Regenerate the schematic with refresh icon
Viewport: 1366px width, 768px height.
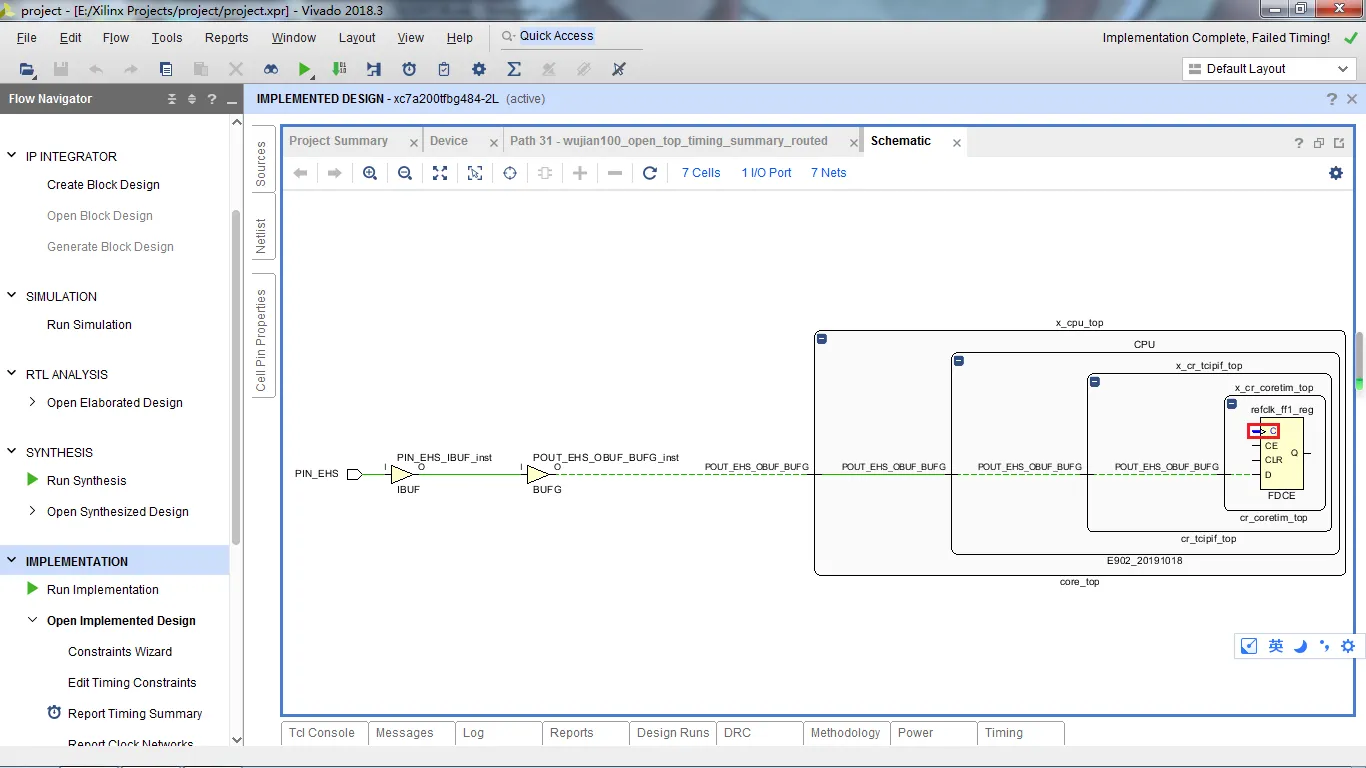click(650, 173)
